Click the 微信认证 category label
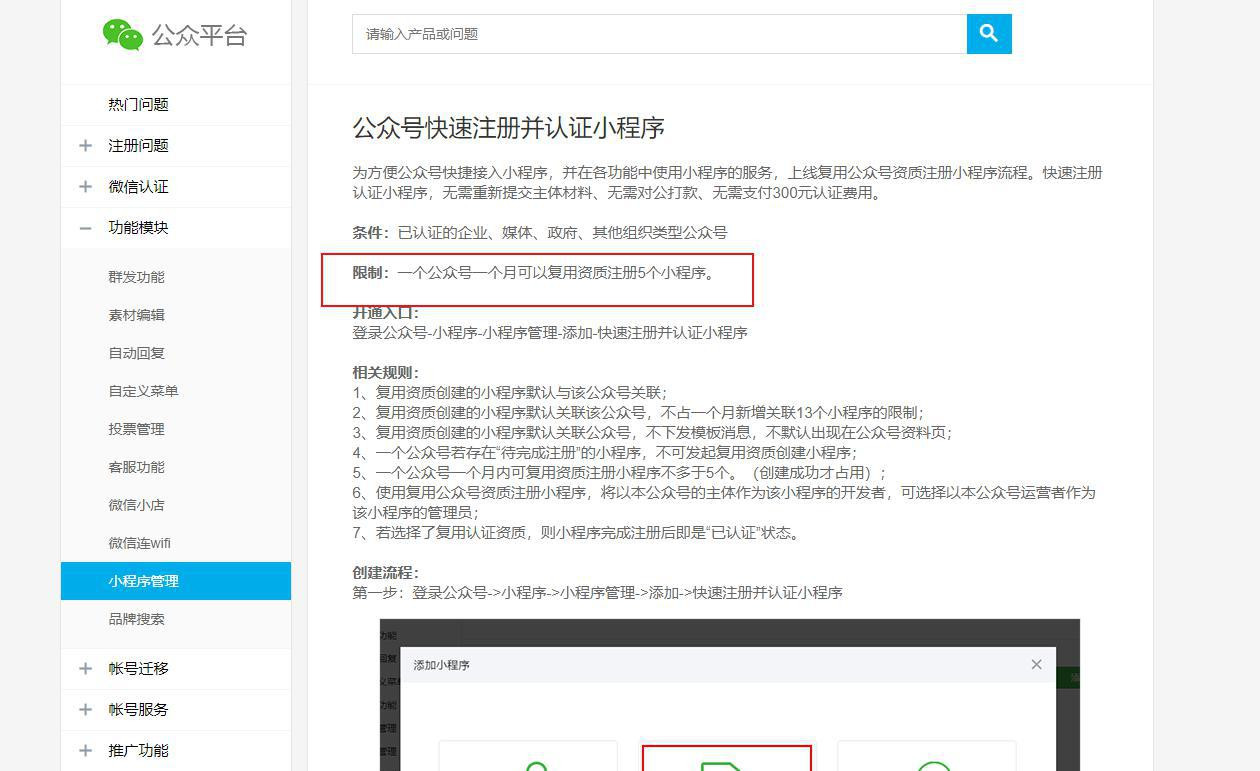1260x771 pixels. [x=138, y=187]
